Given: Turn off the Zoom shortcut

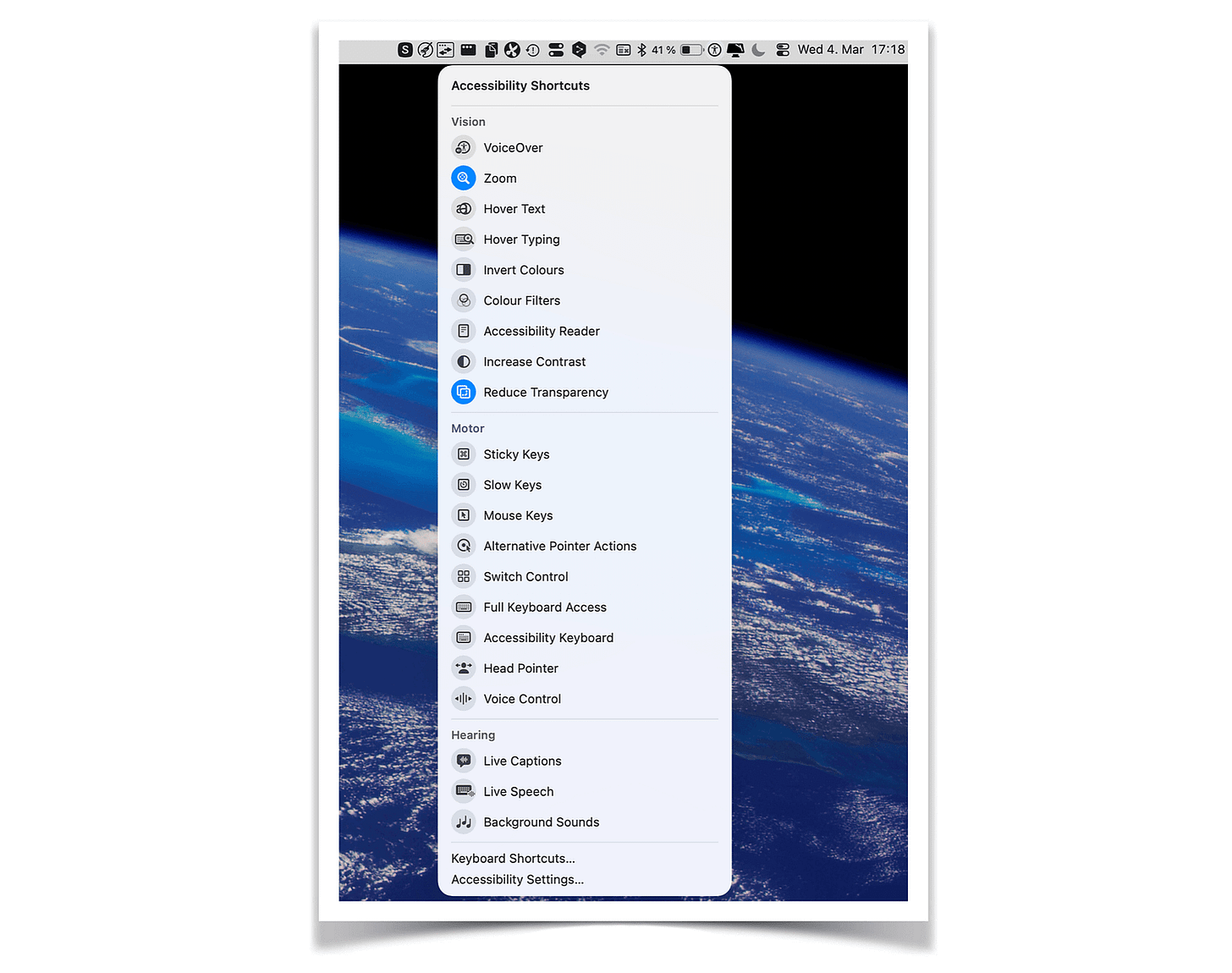Looking at the screenshot, I should [584, 179].
